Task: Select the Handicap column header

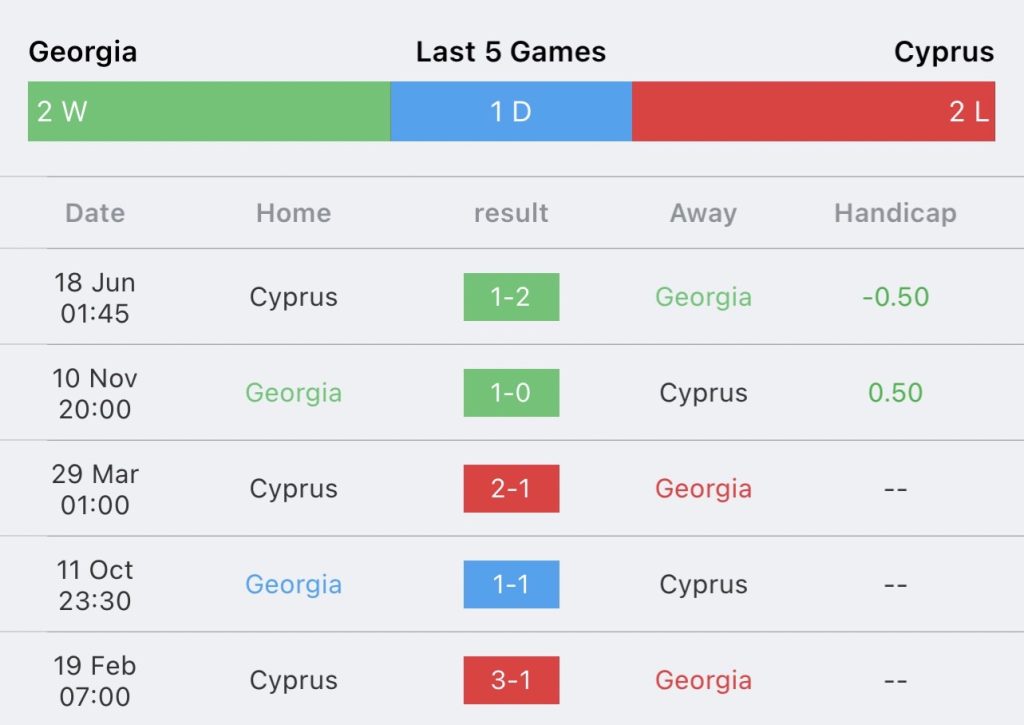Action: [895, 214]
